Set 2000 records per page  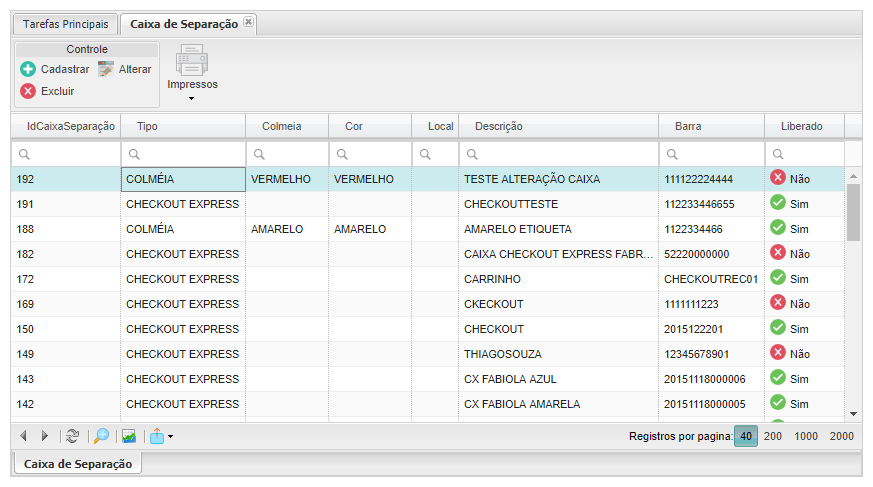click(842, 436)
